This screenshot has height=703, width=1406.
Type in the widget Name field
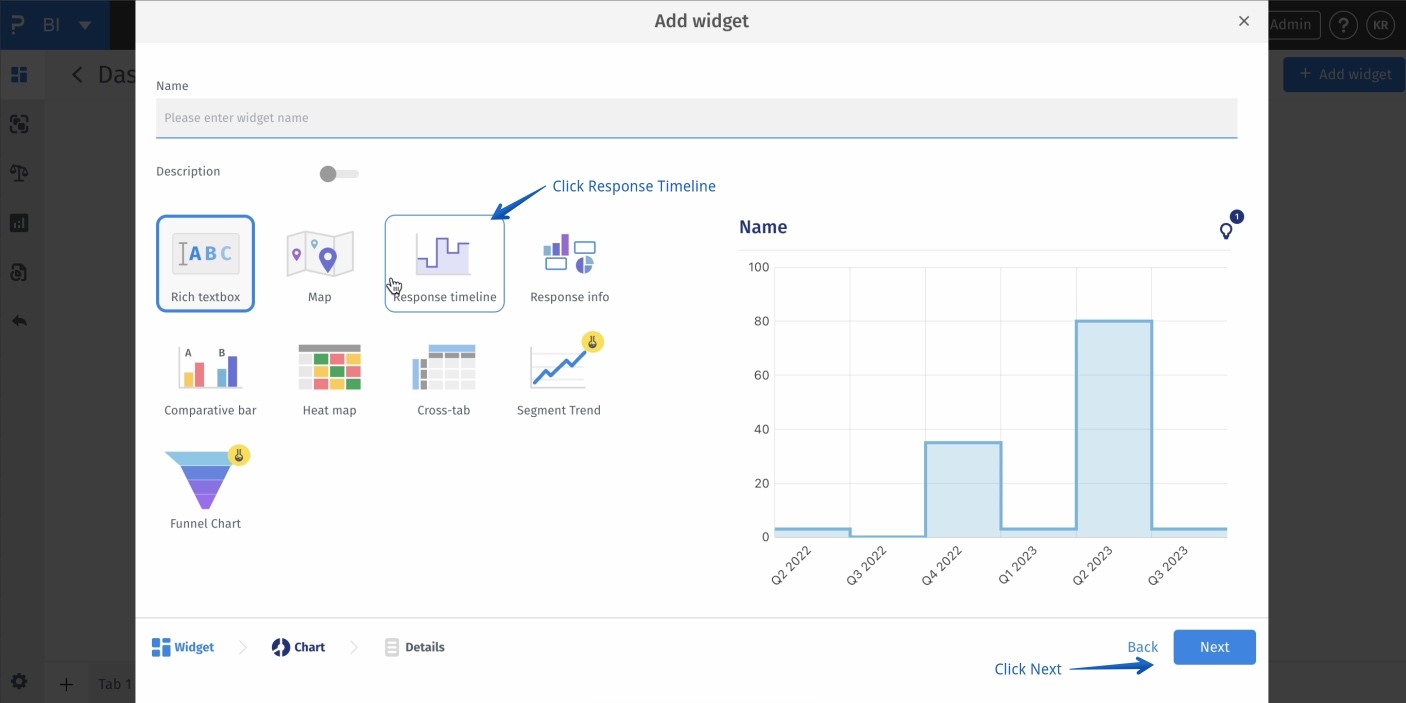(696, 118)
